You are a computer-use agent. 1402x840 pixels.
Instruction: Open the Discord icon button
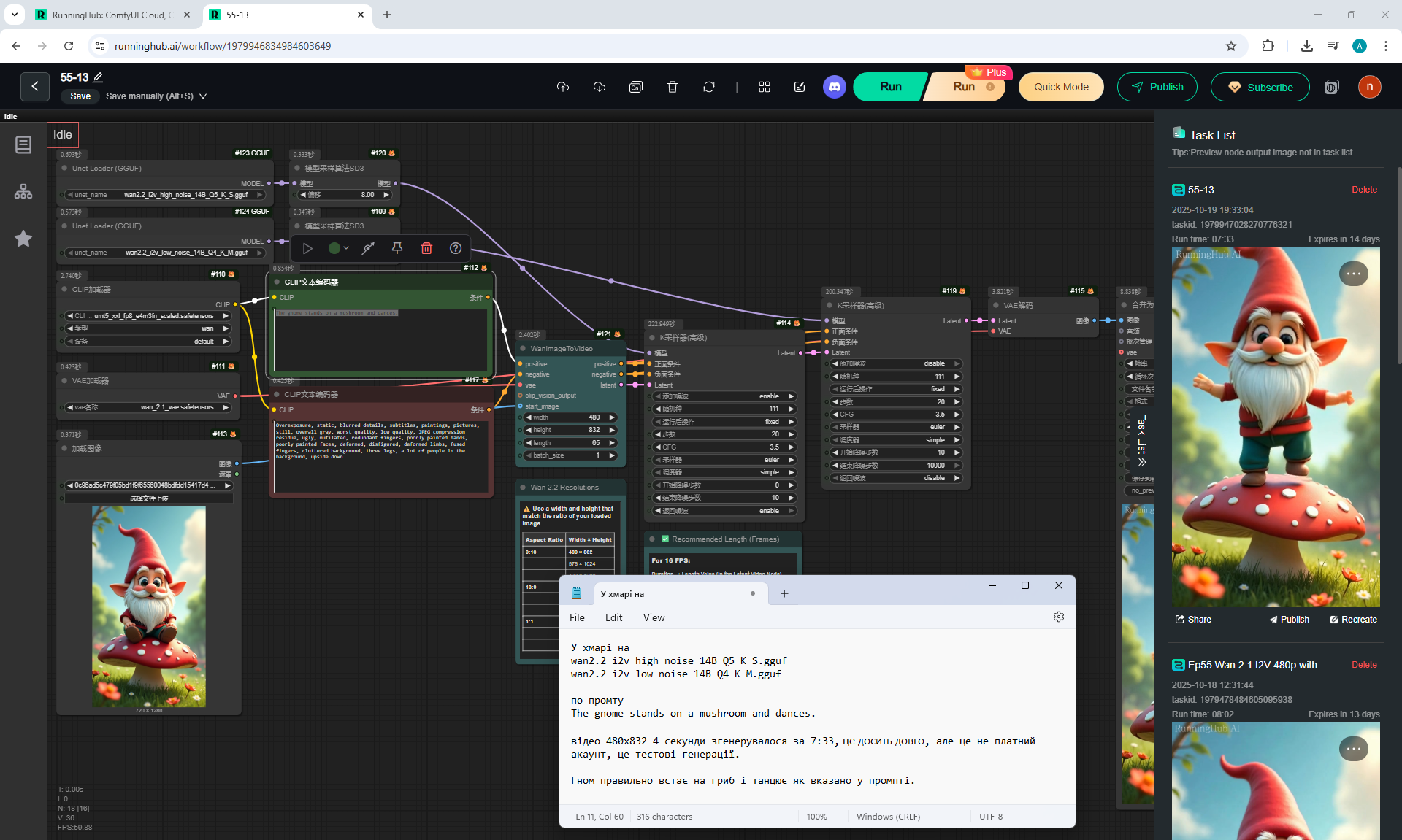pyautogui.click(x=834, y=87)
